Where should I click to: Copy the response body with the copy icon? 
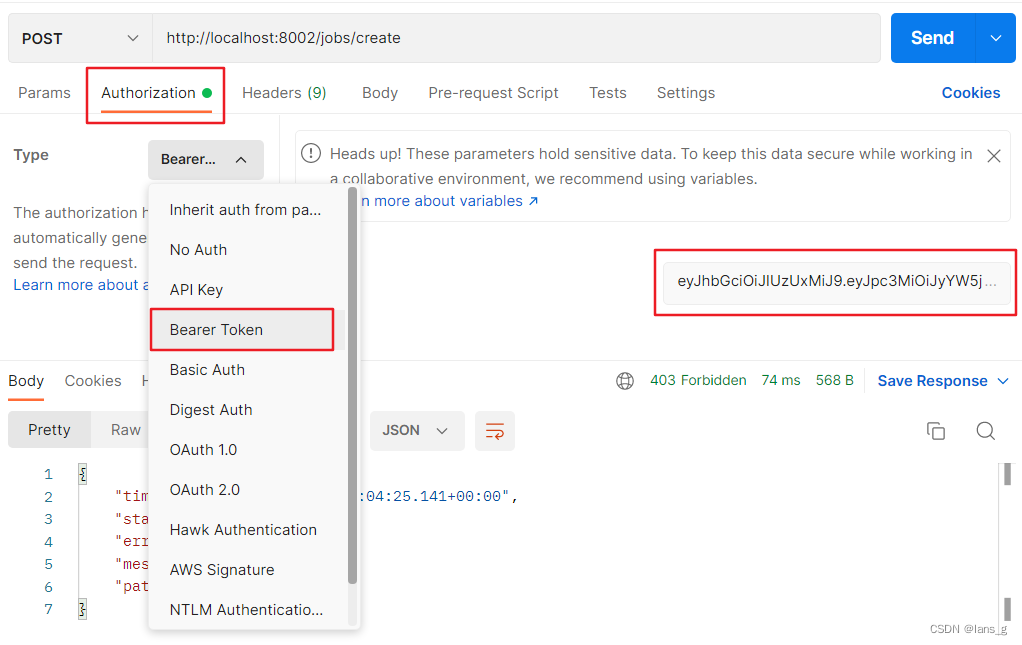pos(935,431)
